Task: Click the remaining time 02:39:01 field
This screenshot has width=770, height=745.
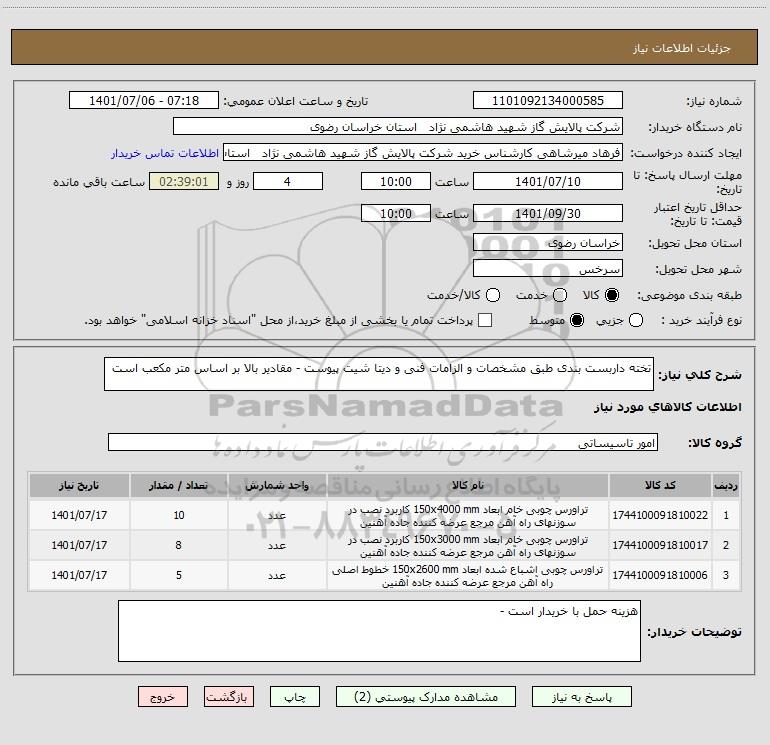Action: [x=184, y=181]
